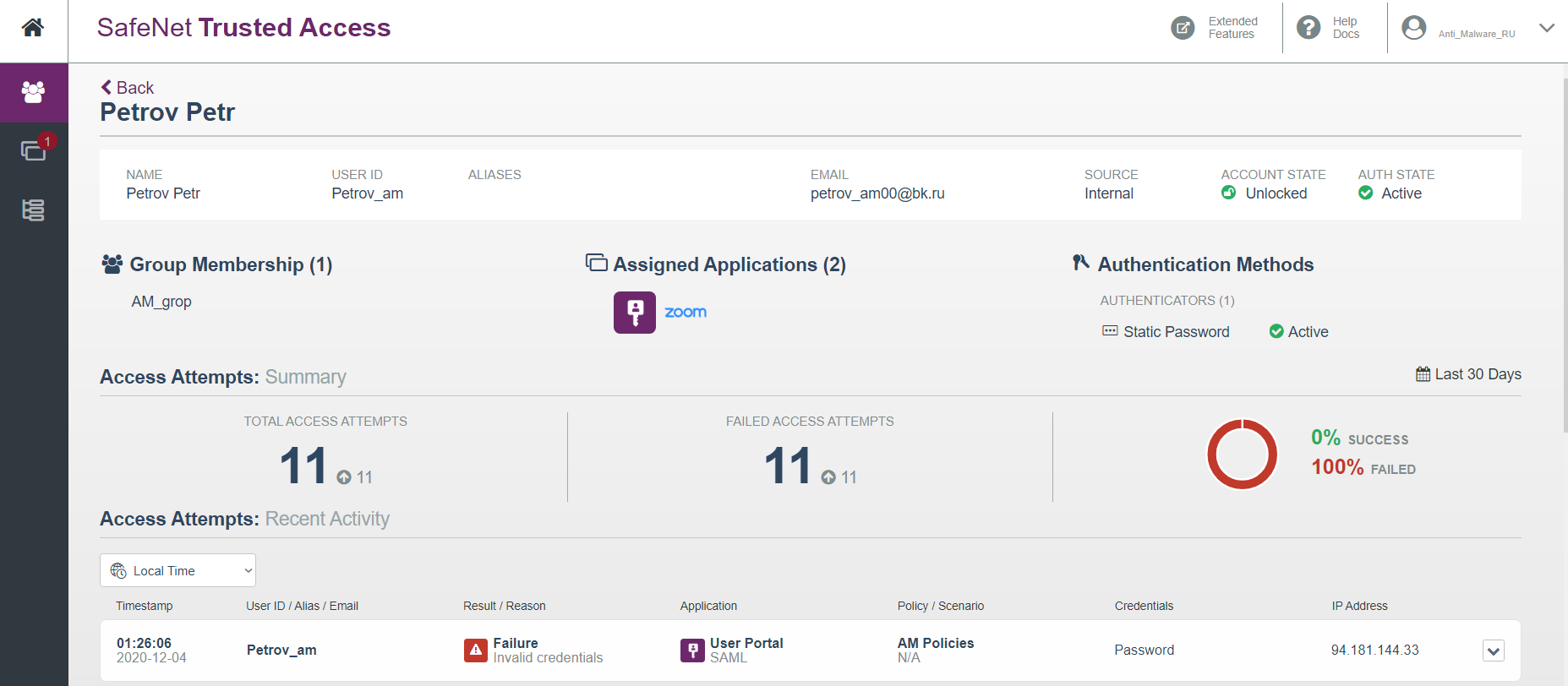
Task: Open the Users section in sidebar
Action: point(33,92)
